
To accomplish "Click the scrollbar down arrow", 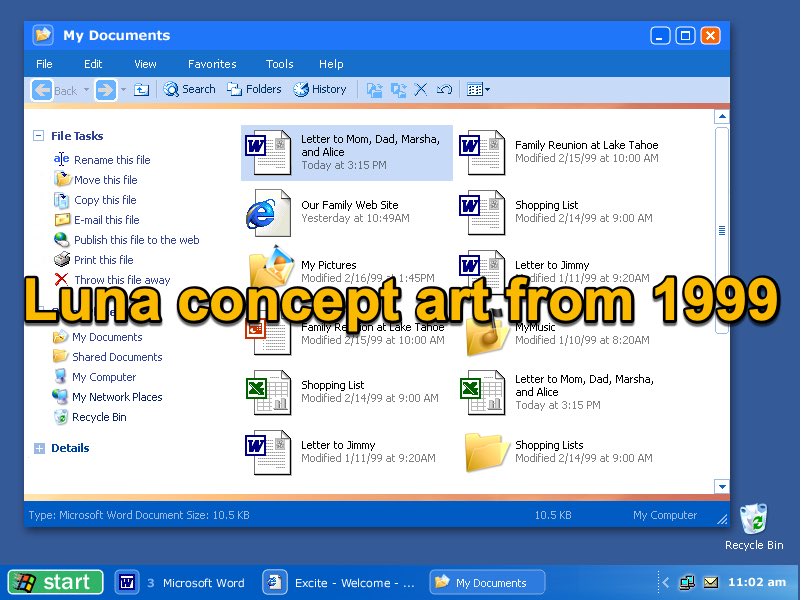I will point(722,486).
